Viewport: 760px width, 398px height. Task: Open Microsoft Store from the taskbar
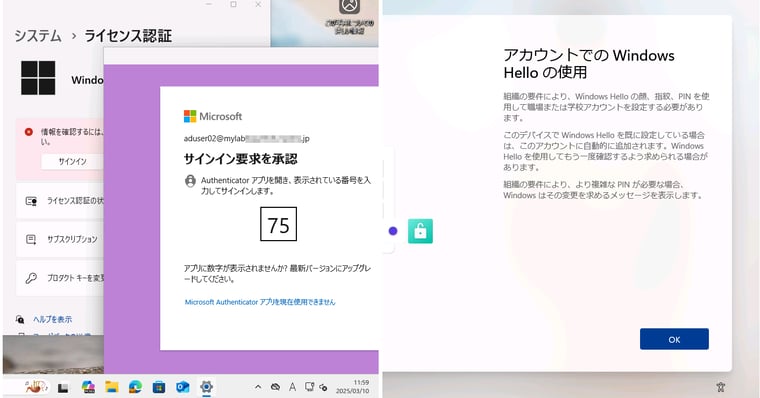coord(158,387)
